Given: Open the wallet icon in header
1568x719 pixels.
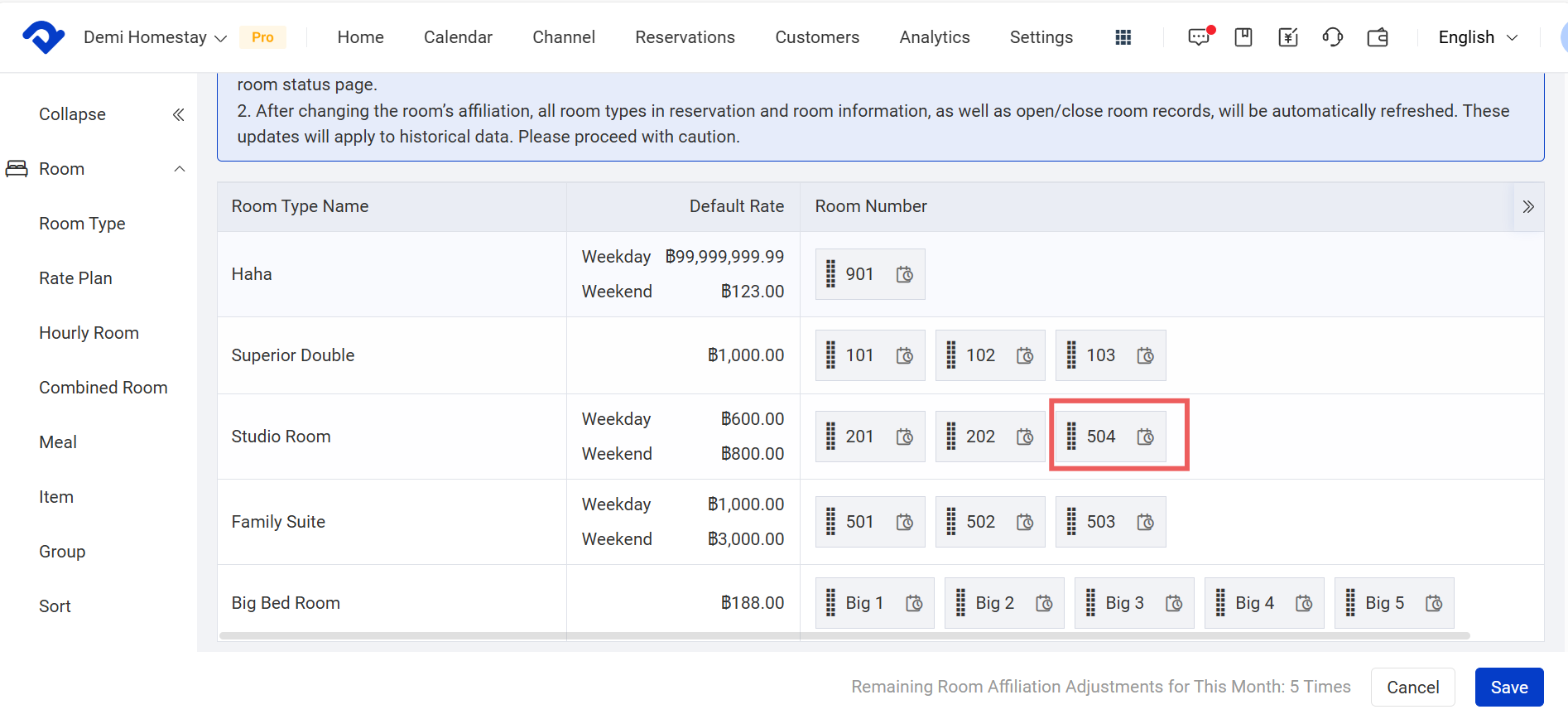Looking at the screenshot, I should tap(1378, 37).
